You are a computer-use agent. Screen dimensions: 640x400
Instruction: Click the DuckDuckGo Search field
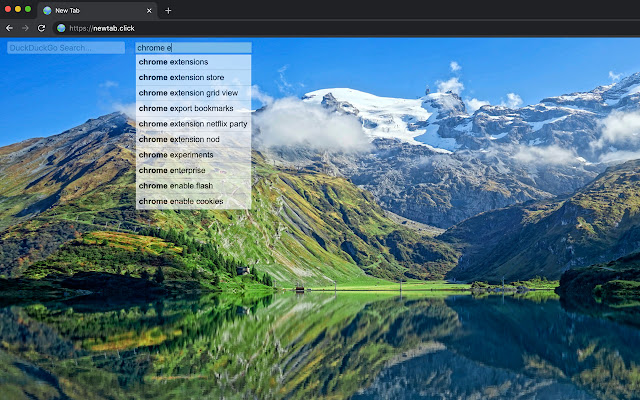(66, 47)
